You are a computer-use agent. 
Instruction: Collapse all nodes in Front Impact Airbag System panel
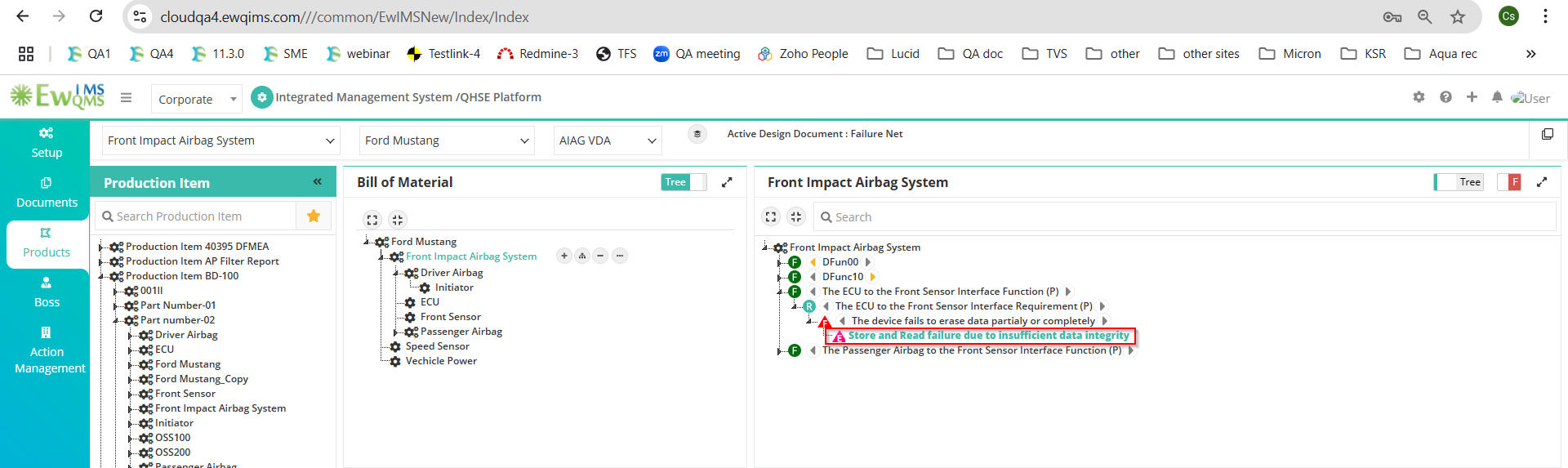pos(796,216)
